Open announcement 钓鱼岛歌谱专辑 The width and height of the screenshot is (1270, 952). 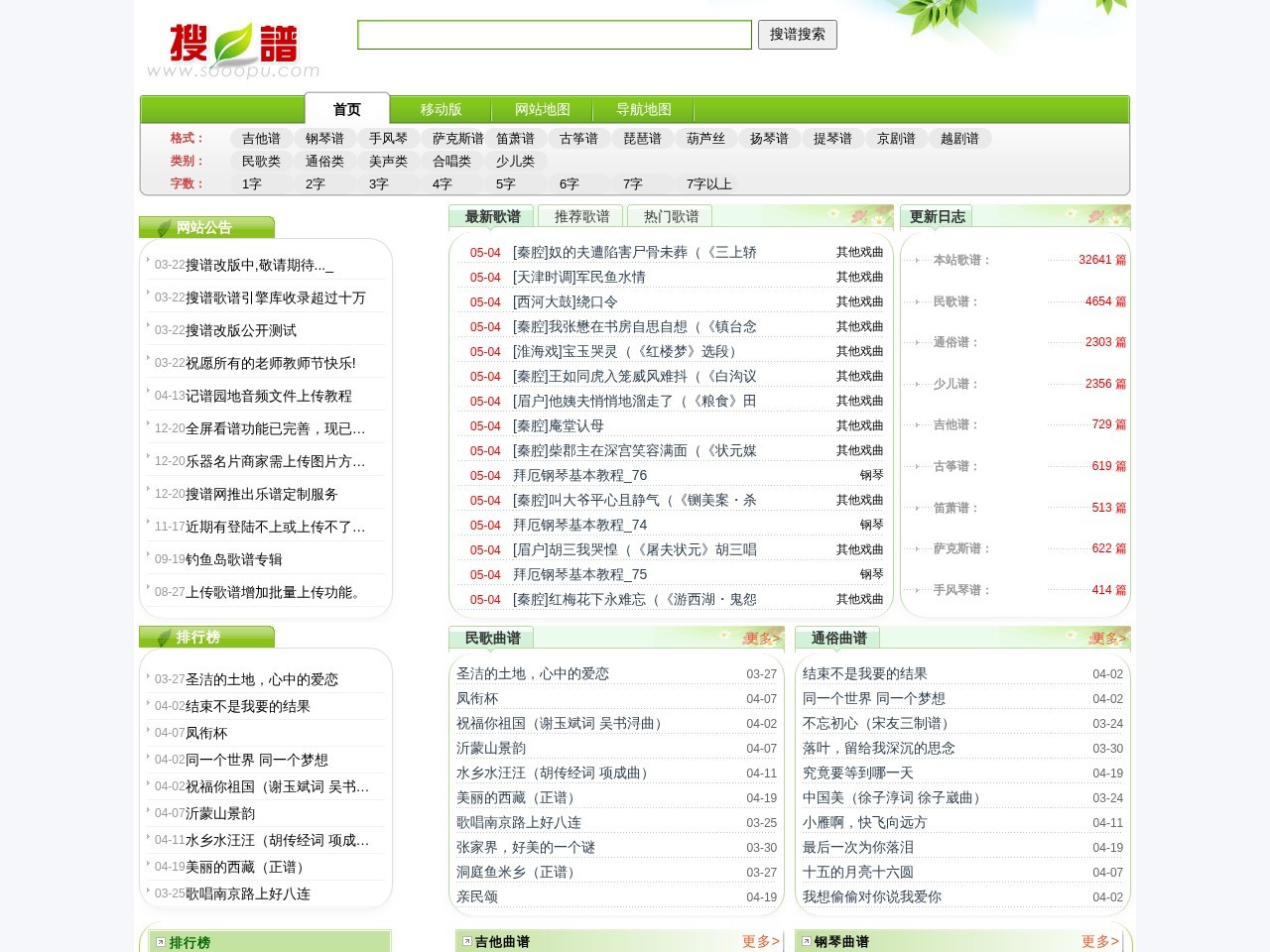point(234,559)
